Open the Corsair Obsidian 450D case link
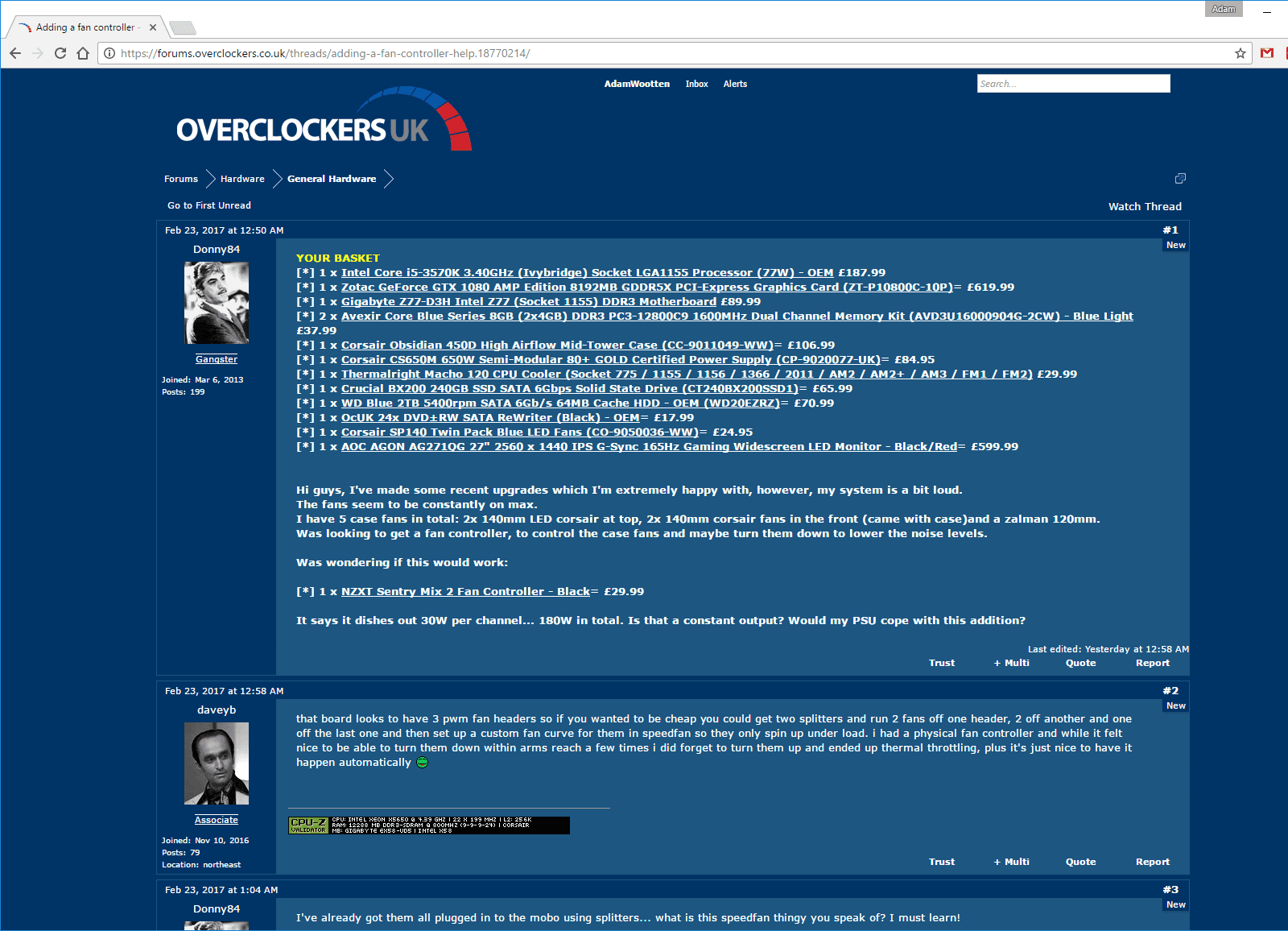Image resolution: width=1288 pixels, height=931 pixels. [x=557, y=346]
